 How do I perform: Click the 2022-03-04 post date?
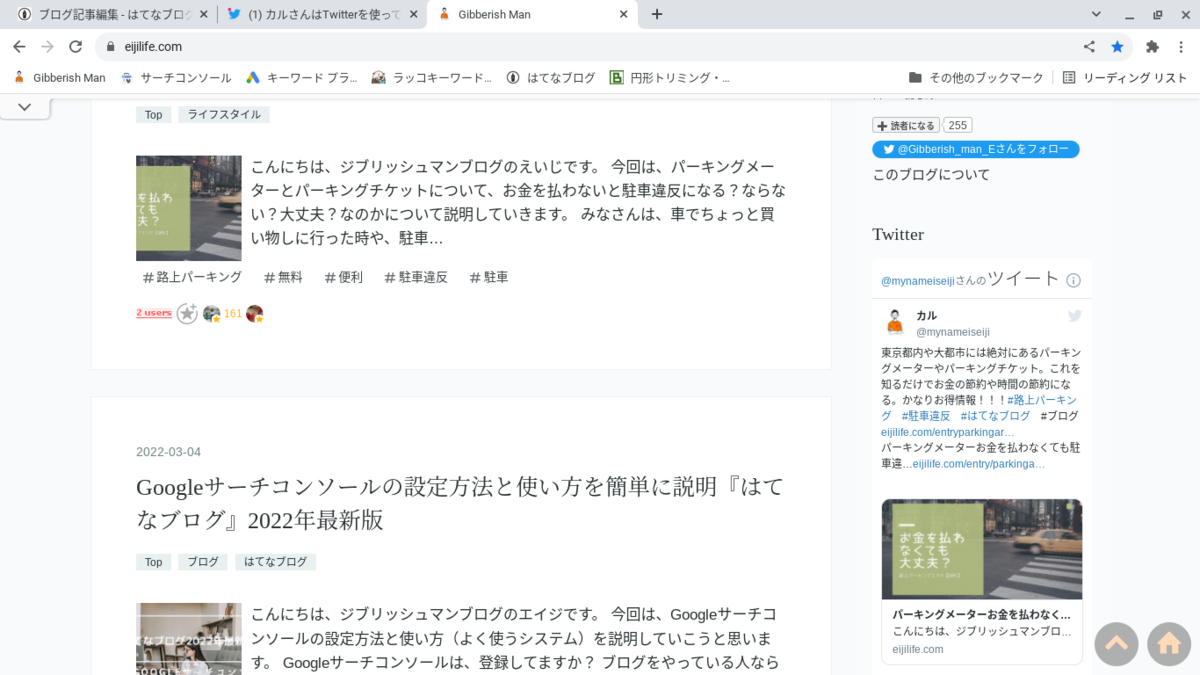[168, 452]
